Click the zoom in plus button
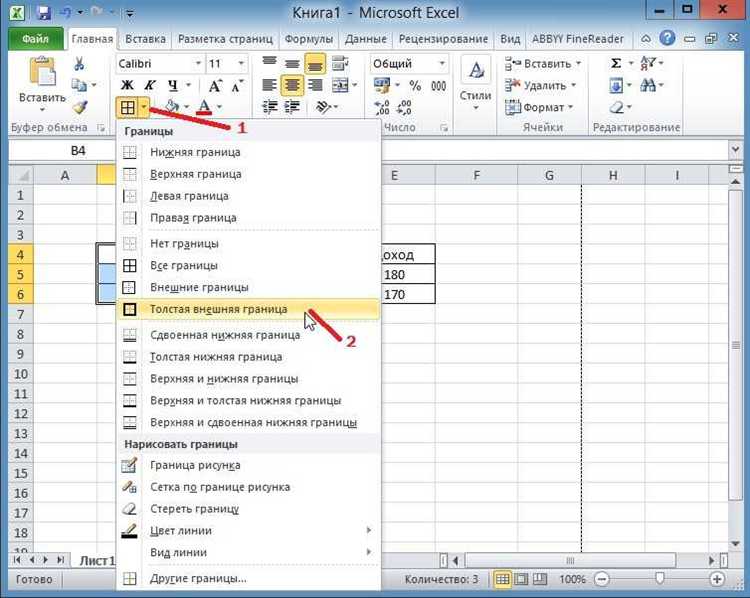This screenshot has height=598, width=750. pos(717,579)
